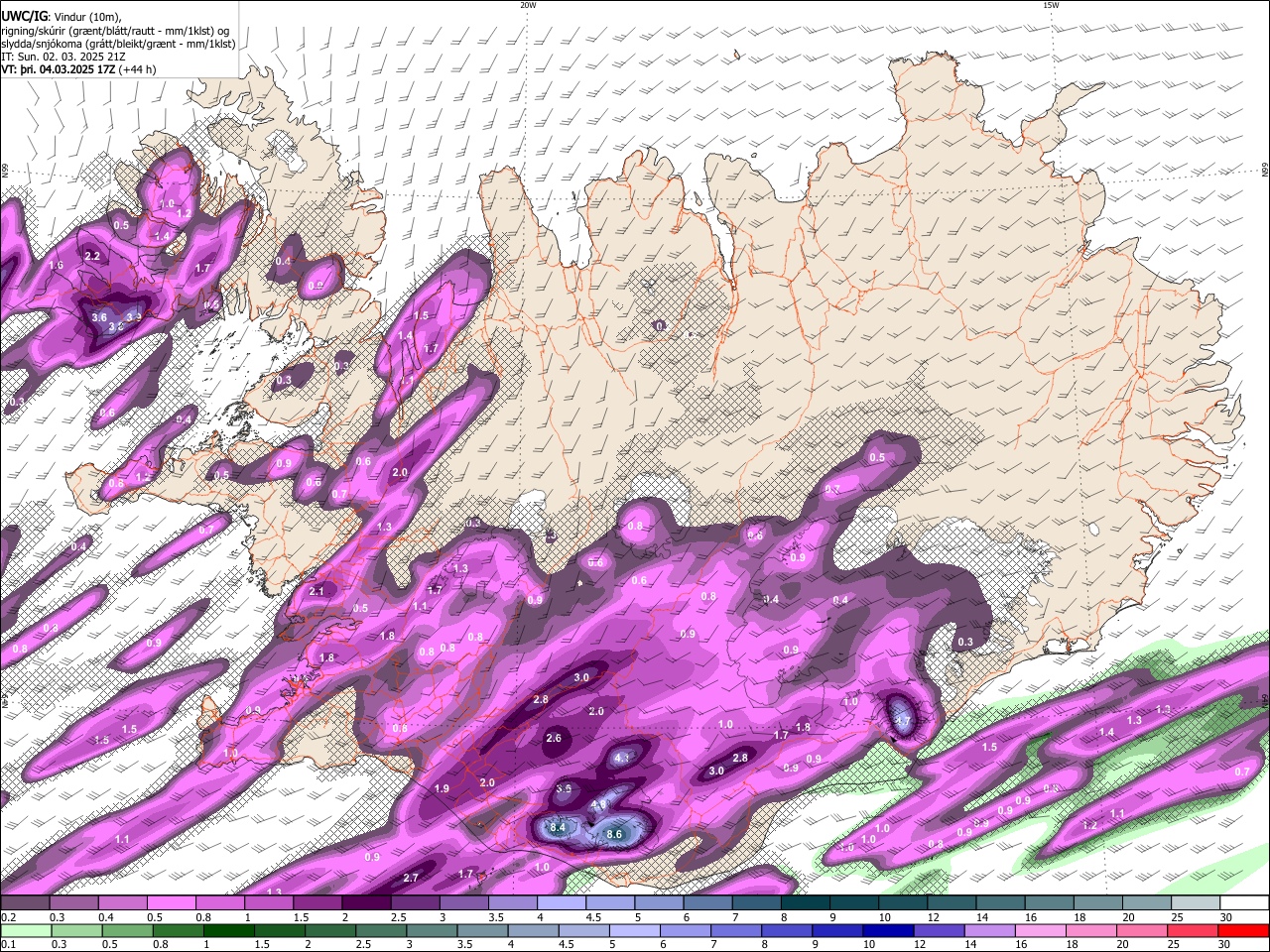The width and height of the screenshot is (1270, 952).
Task: Pick the bright pink 0.5 swatch in top legend row
Action: click(170, 902)
